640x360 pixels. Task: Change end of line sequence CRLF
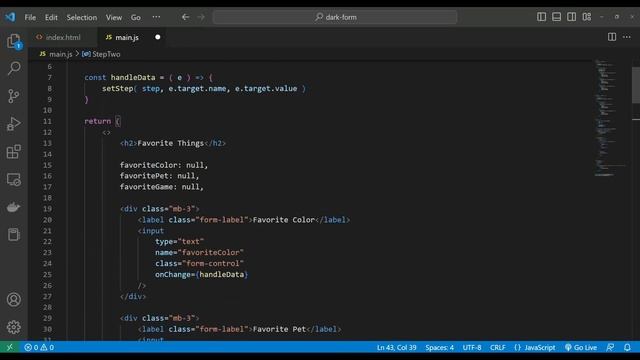coord(498,347)
